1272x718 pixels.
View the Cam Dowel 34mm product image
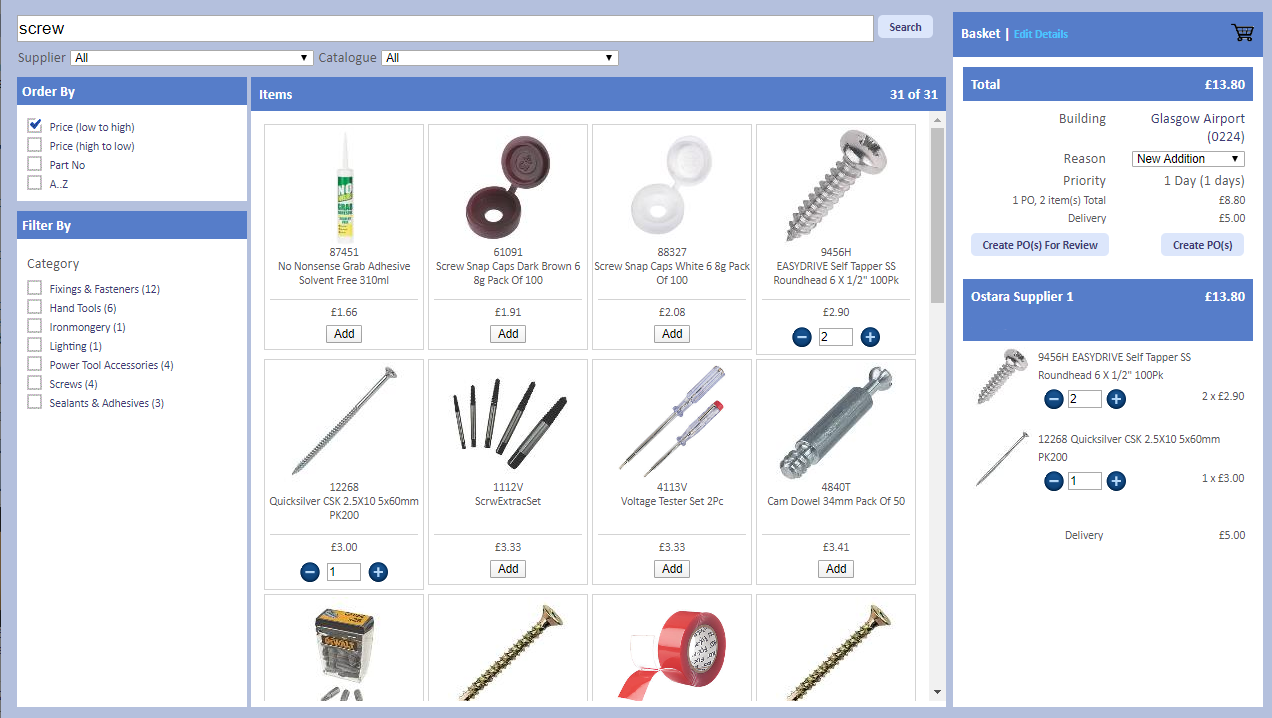pyautogui.click(x=836, y=420)
